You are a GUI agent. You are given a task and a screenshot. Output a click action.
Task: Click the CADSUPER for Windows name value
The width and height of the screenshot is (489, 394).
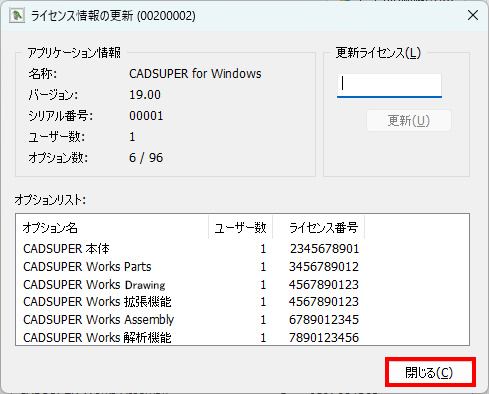pyautogui.click(x=195, y=74)
